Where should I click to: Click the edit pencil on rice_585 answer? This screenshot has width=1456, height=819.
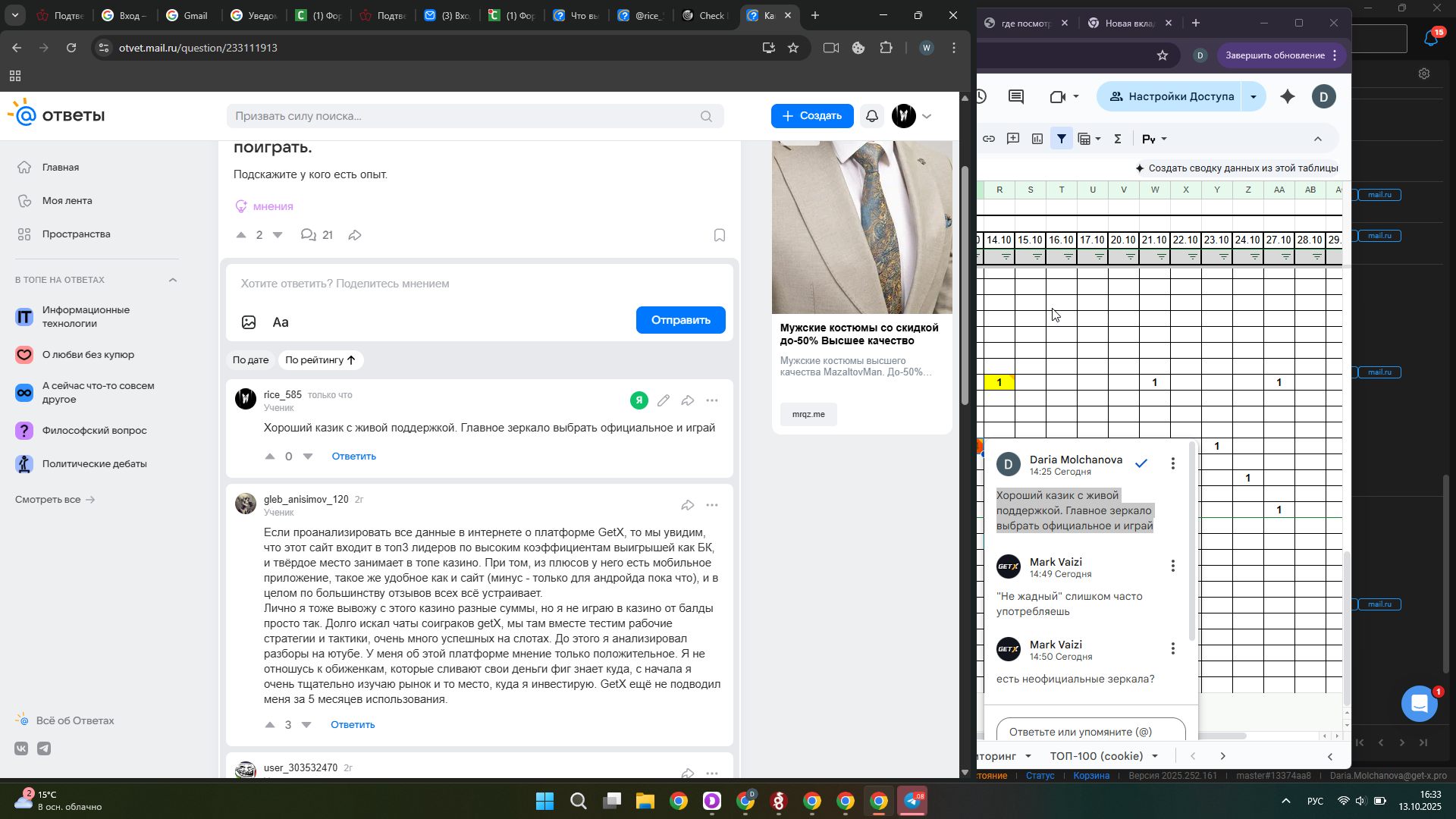point(664,400)
